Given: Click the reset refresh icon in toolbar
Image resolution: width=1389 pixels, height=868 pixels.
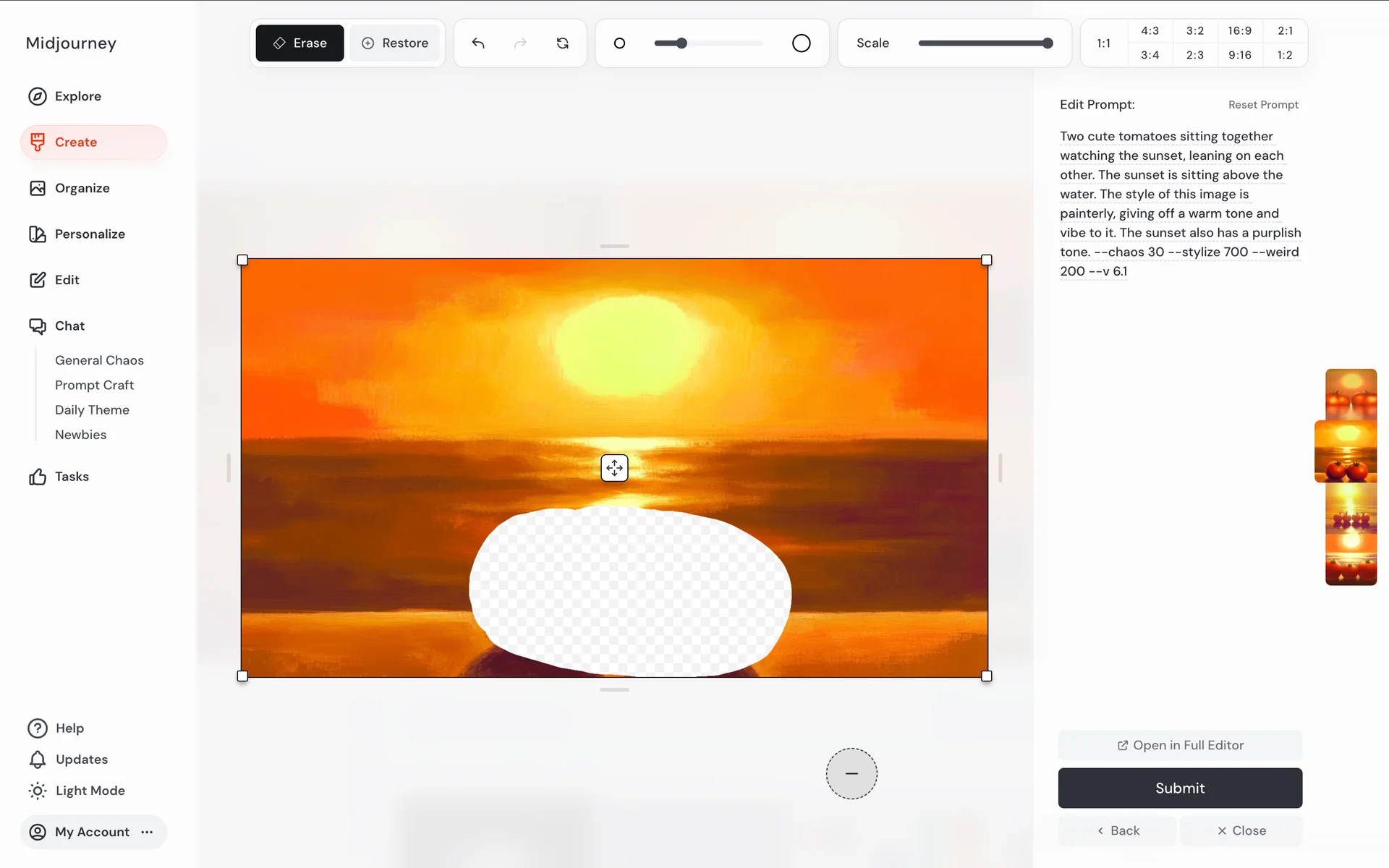Looking at the screenshot, I should [563, 43].
